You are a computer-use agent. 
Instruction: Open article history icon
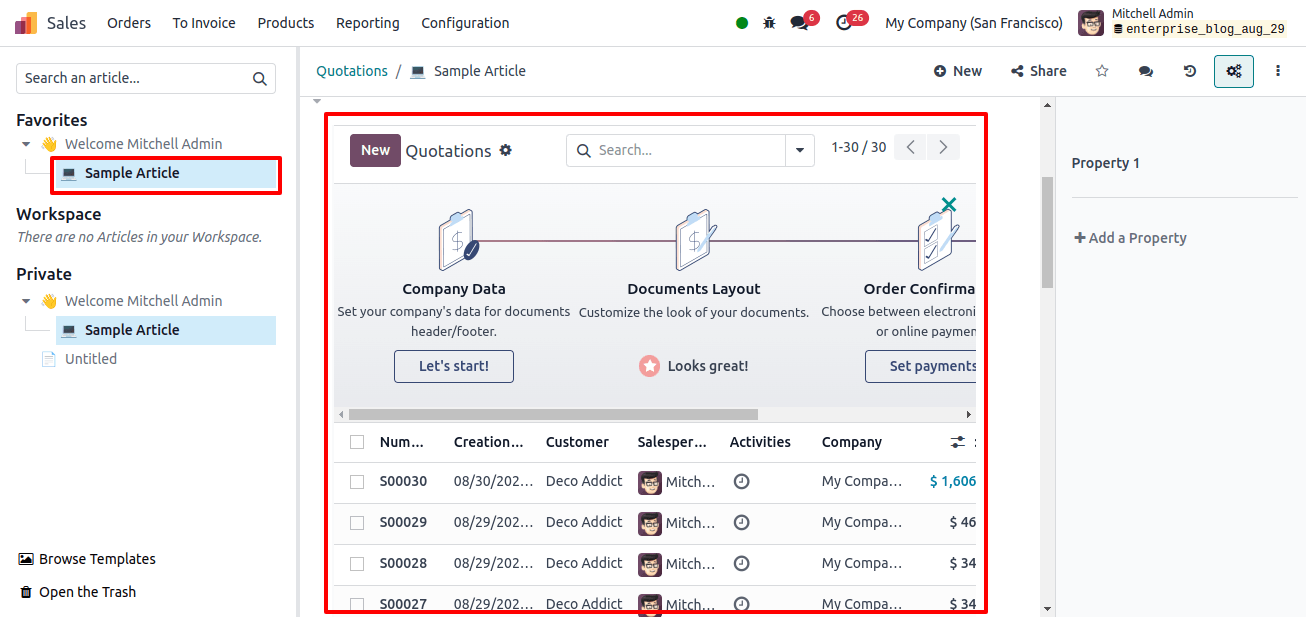point(1190,71)
